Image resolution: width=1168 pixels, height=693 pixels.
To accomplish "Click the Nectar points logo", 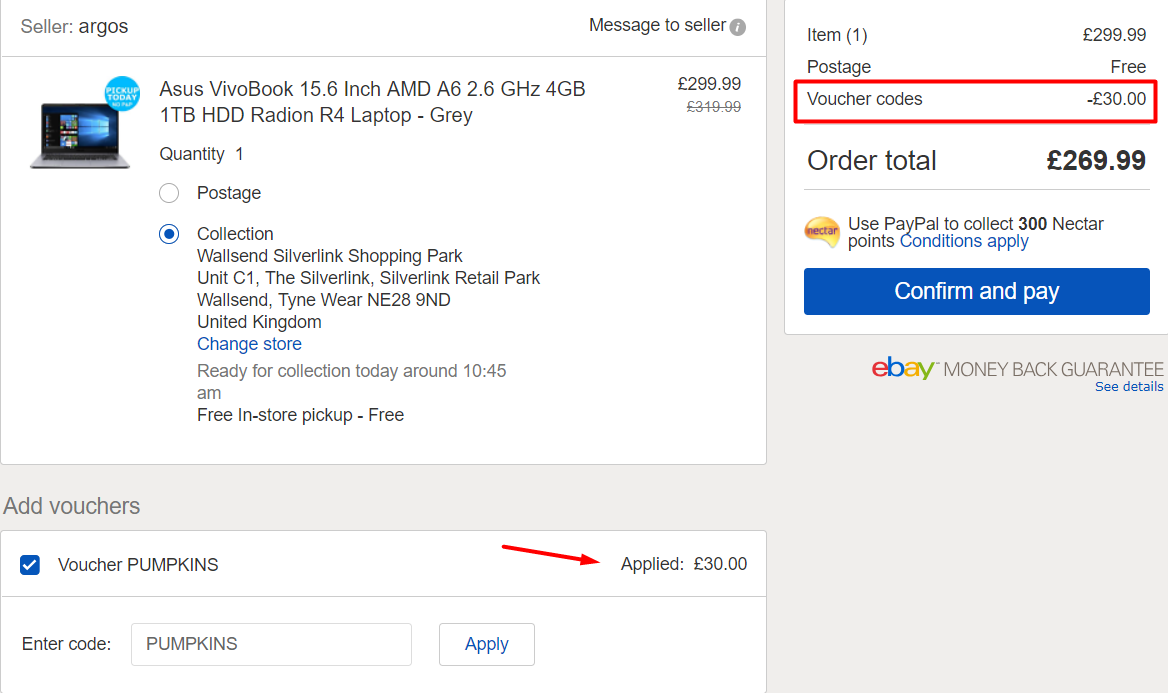I will coord(822,232).
